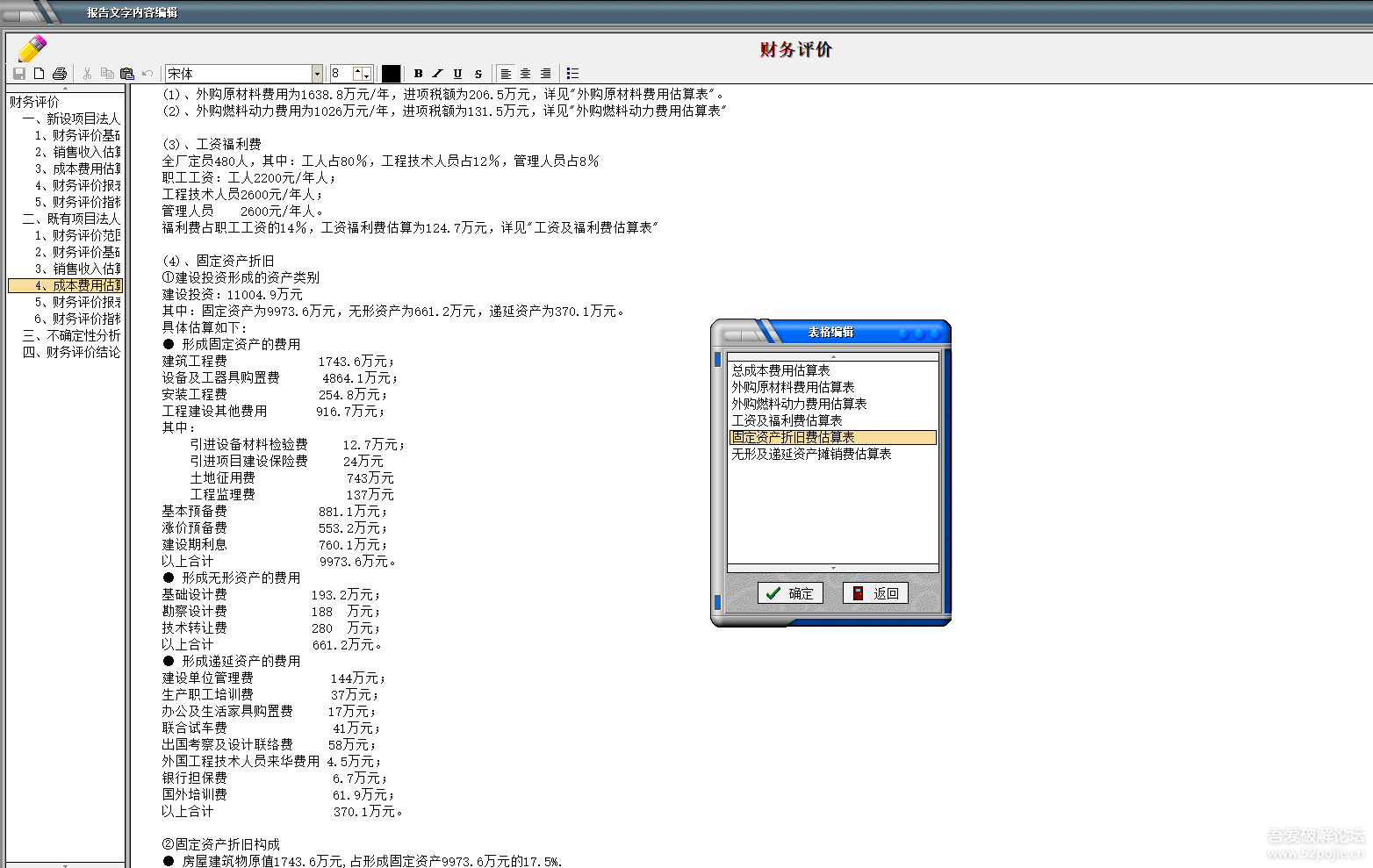Click the 返回 return button
1373x868 pixels.
point(875,593)
